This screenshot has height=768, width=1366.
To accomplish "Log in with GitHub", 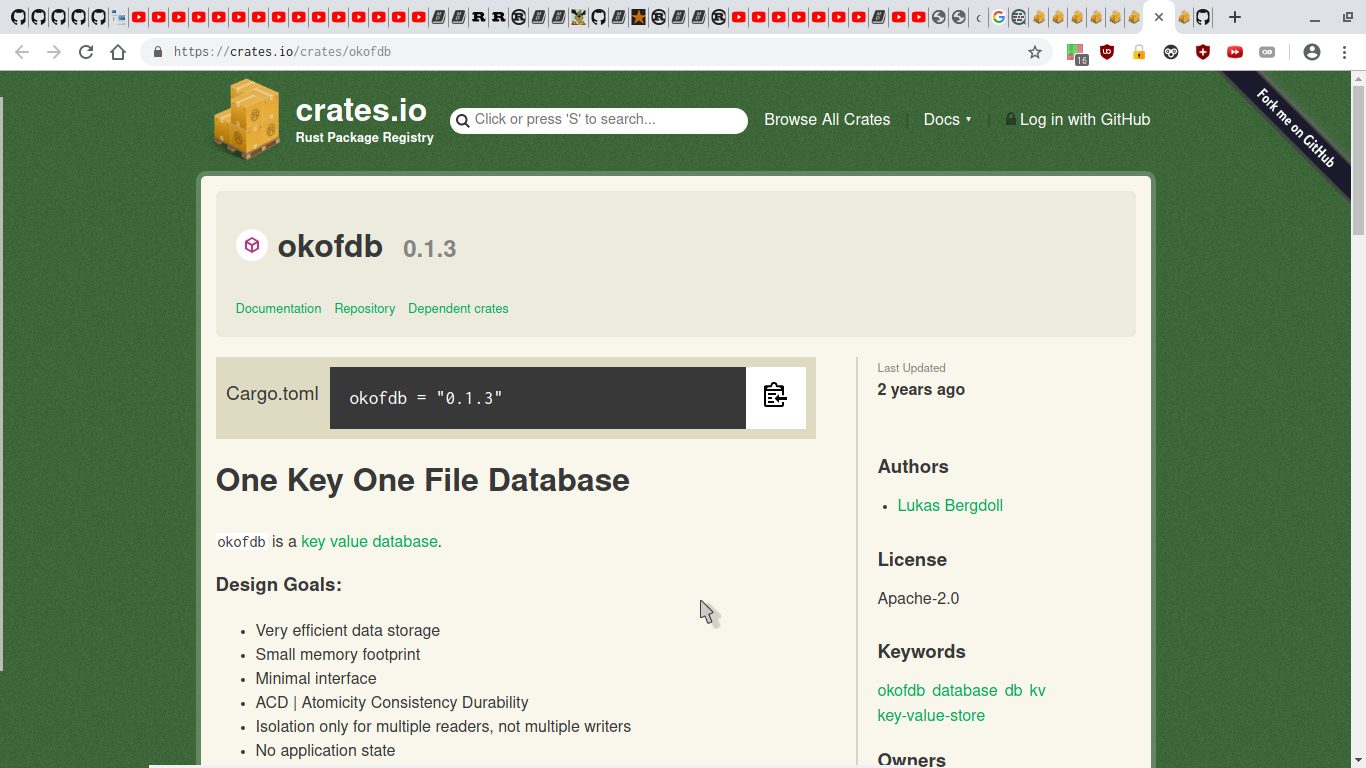I will 1078,119.
